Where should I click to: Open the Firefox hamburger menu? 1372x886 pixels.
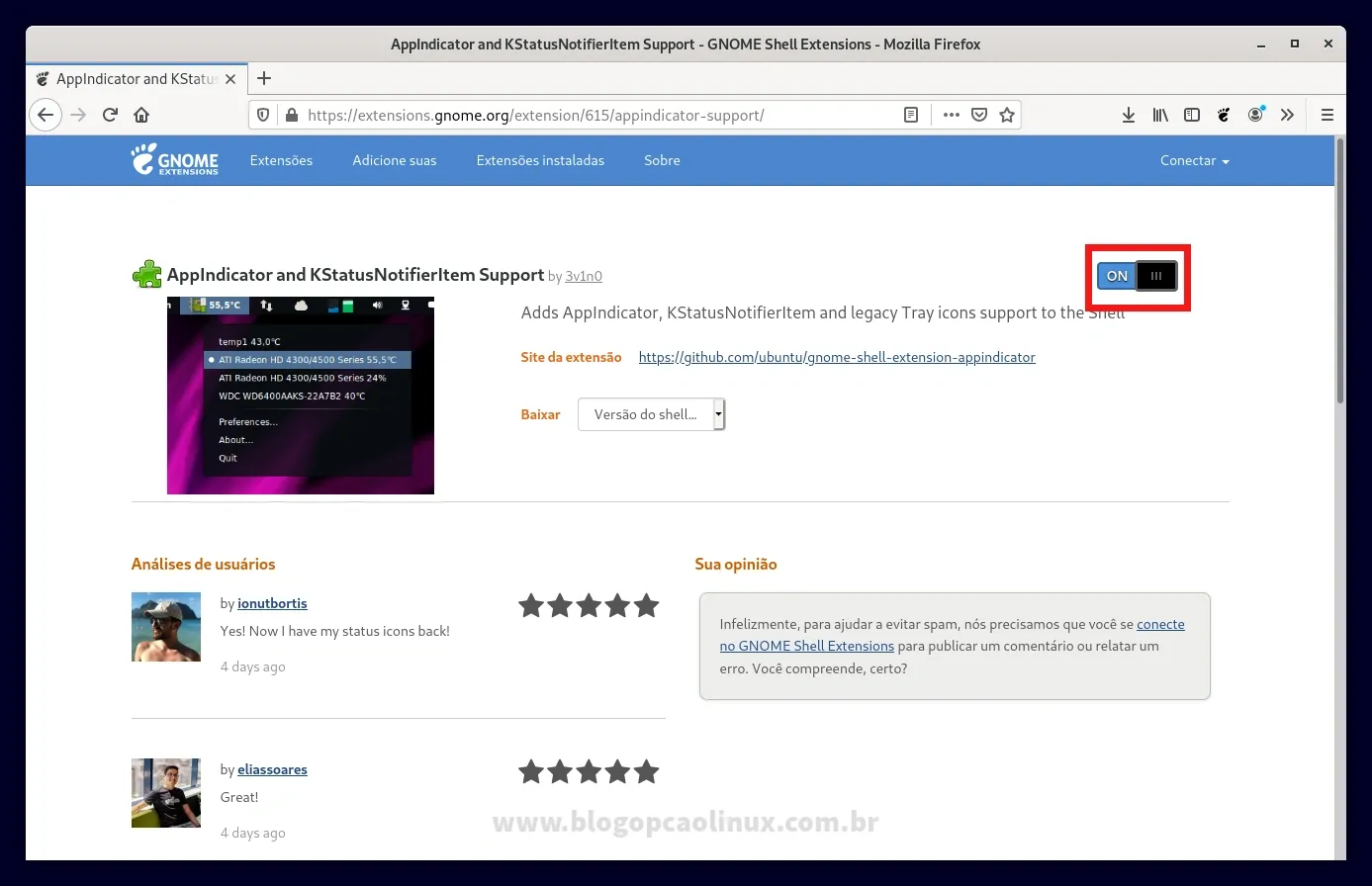[1327, 115]
